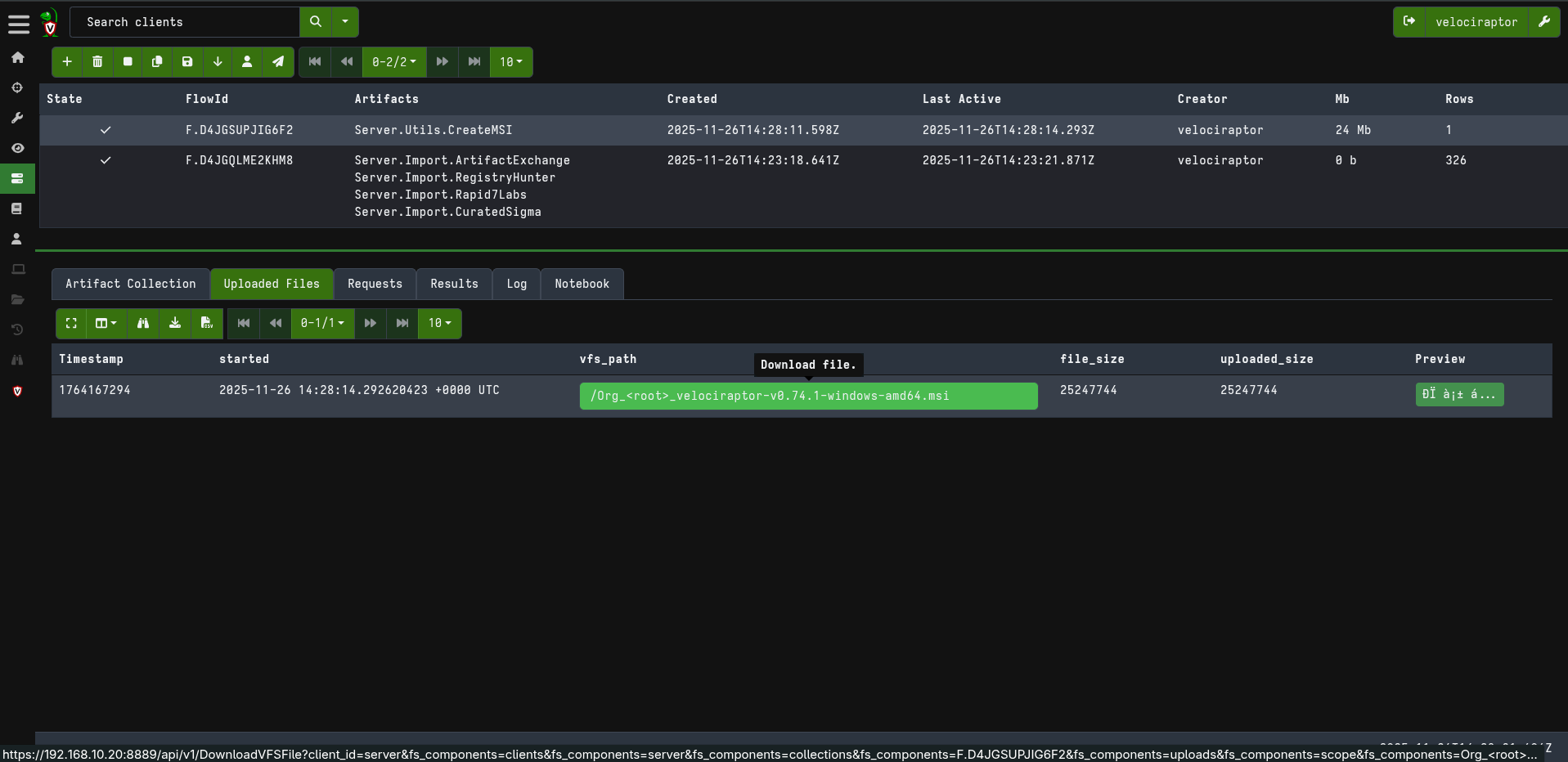Click the binoculars icon in uploads toolbar
1568x762 pixels.
tap(143, 324)
